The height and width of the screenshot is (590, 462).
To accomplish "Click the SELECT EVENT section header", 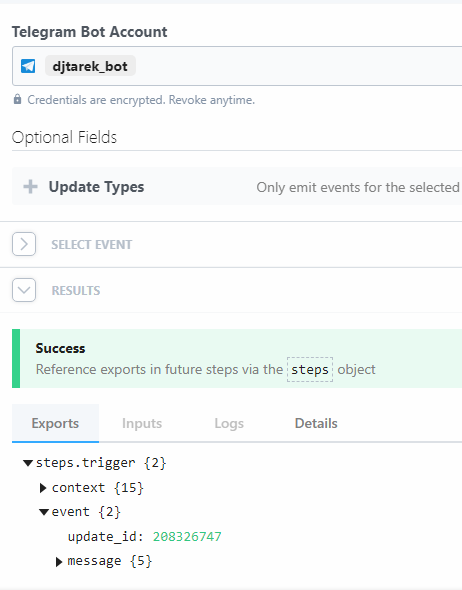I will (x=92, y=245).
